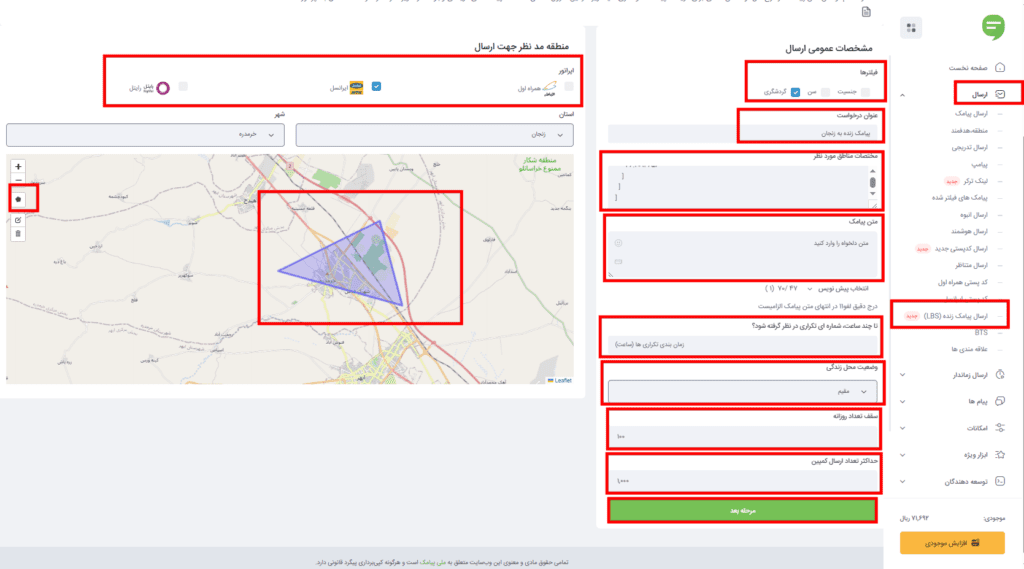Click the card icon in message box
The width and height of the screenshot is (1024, 569).
tap(618, 261)
